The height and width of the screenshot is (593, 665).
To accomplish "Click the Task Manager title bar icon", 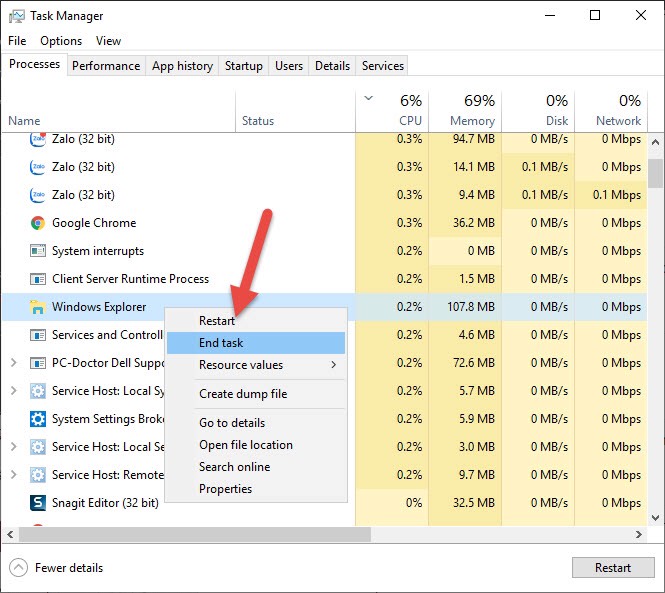I will click(x=17, y=16).
